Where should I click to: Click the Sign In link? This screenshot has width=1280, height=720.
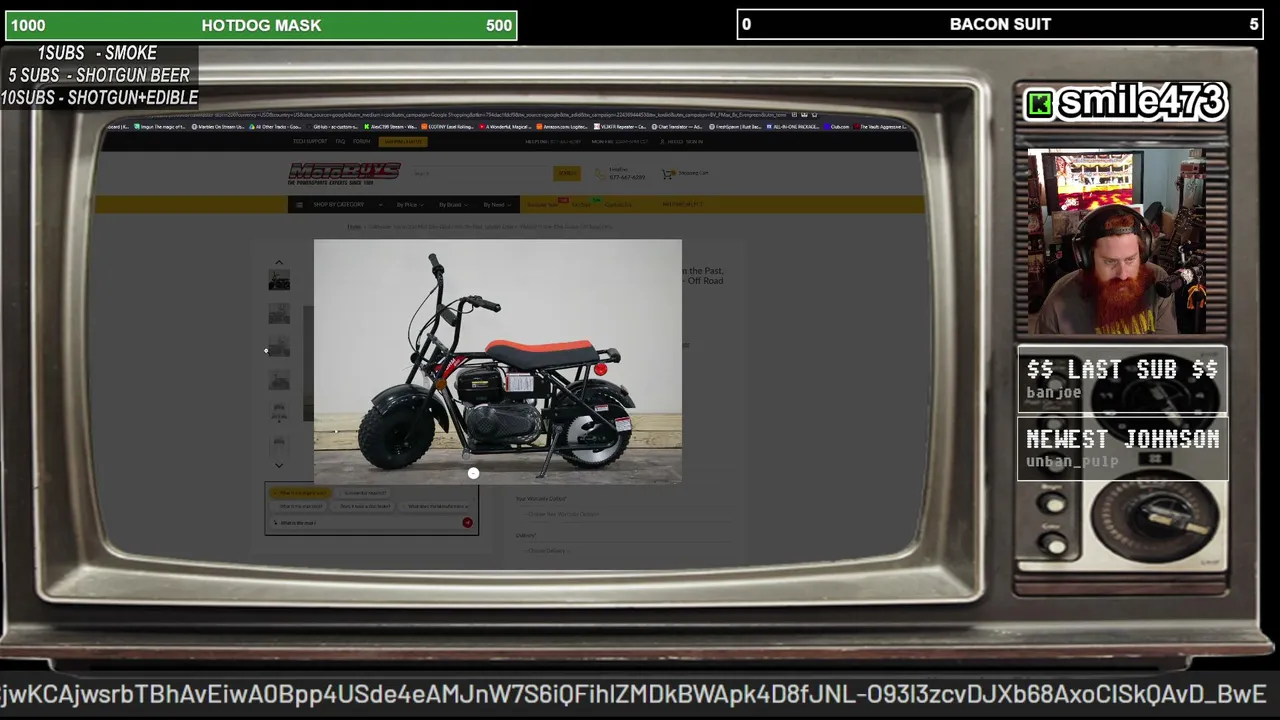tap(692, 142)
